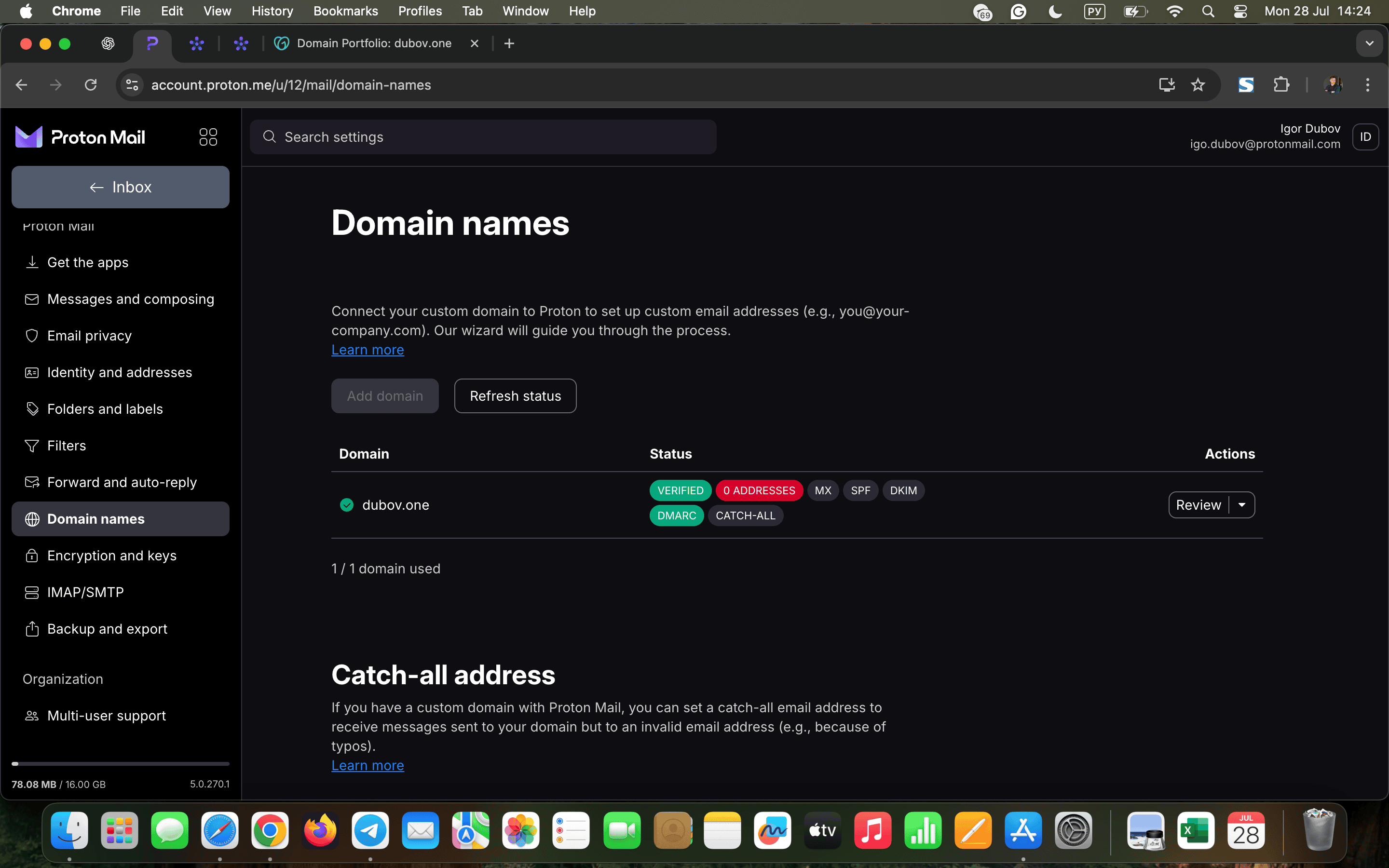The width and height of the screenshot is (1389, 868).
Task: Open Encryption and keys settings
Action: (121, 556)
